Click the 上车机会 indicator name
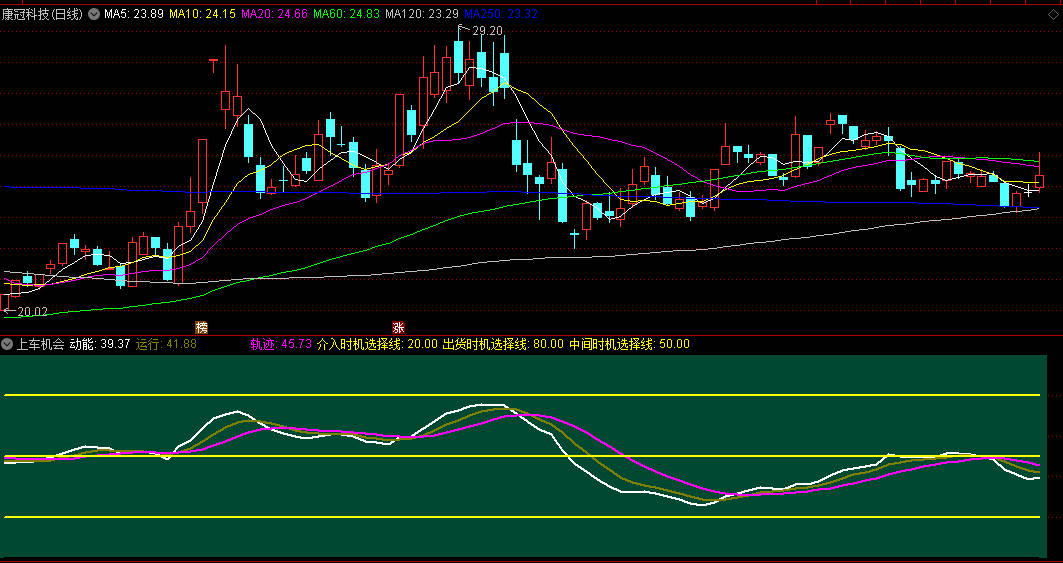Viewport: 1063px width, 563px height. click(40, 344)
